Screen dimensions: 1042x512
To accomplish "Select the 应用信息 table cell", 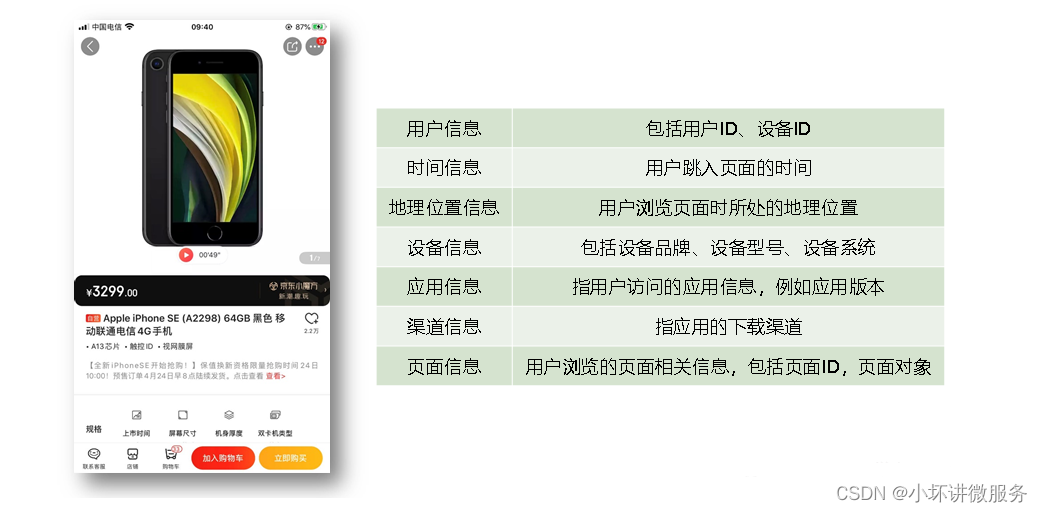I will 444,287.
